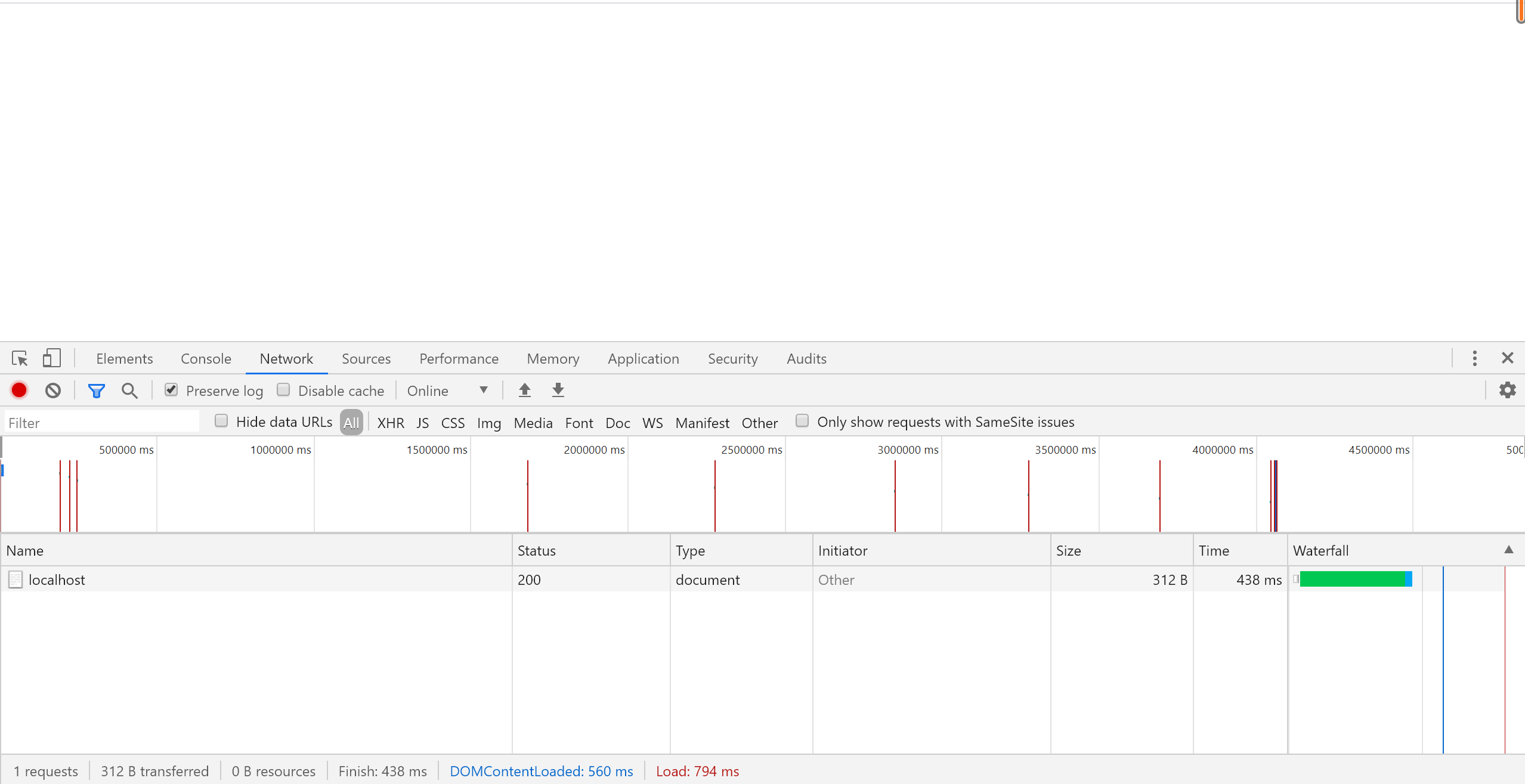Open the DevTools three-dot customize menu

click(x=1474, y=358)
